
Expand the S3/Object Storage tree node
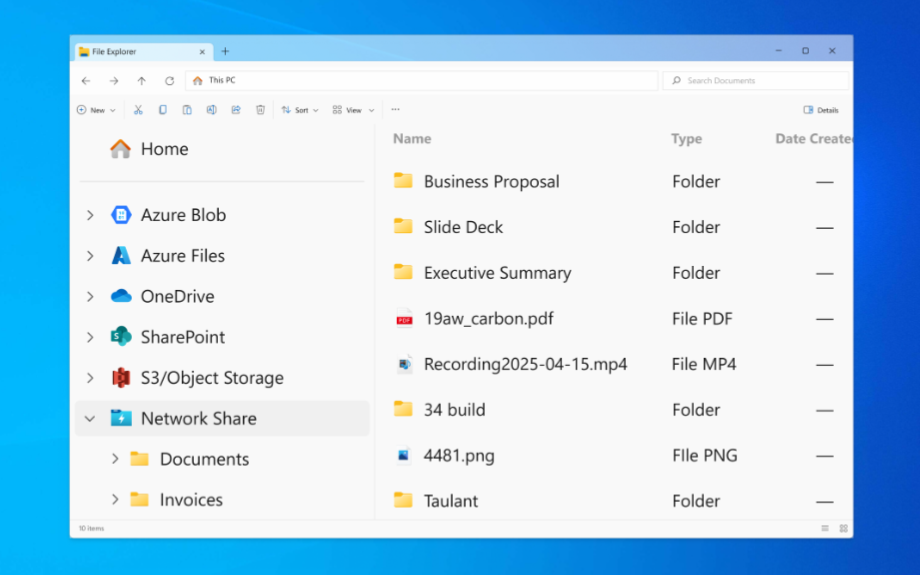pos(90,378)
